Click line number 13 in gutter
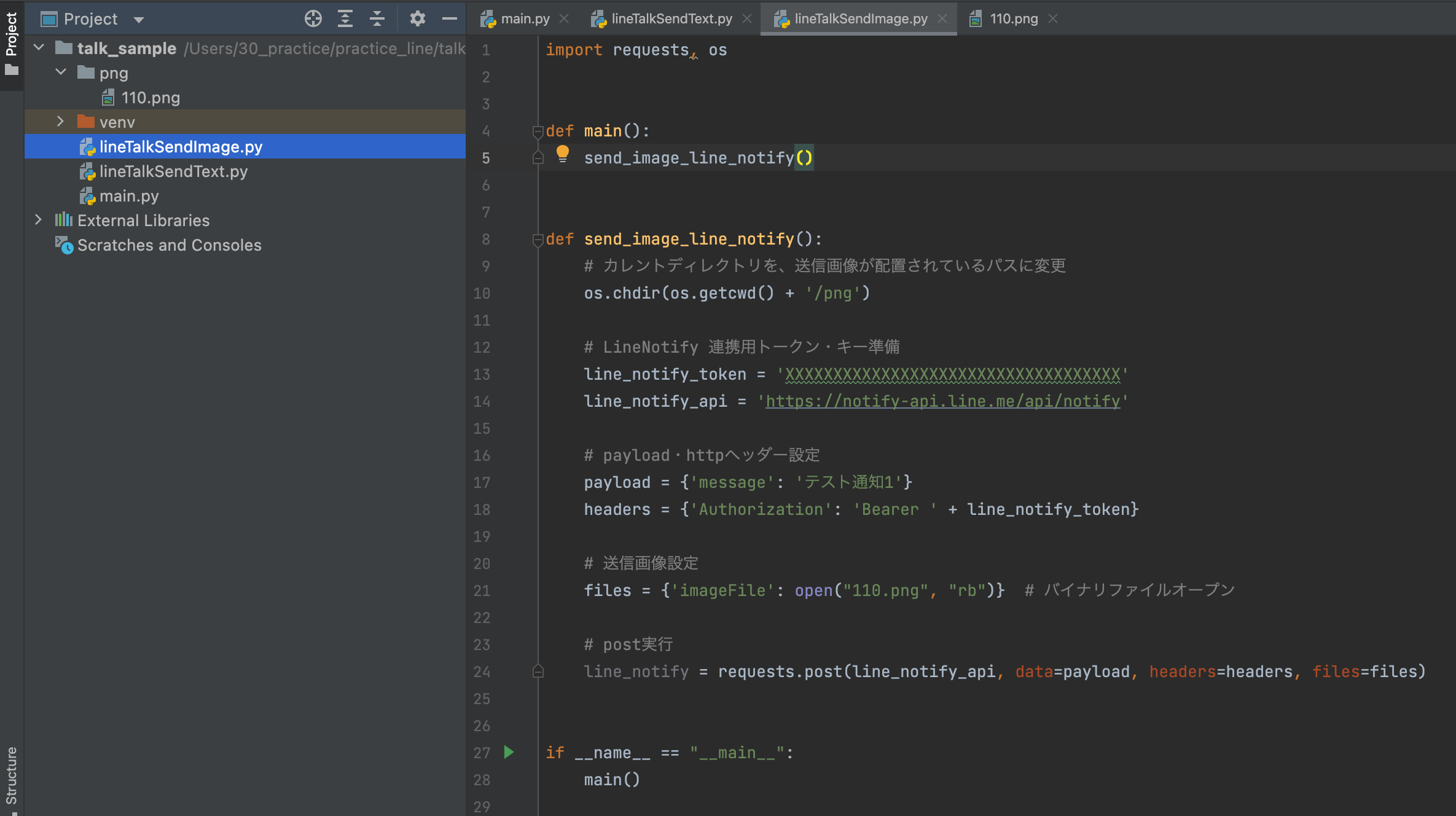Viewport: 1456px width, 816px height. coord(482,374)
